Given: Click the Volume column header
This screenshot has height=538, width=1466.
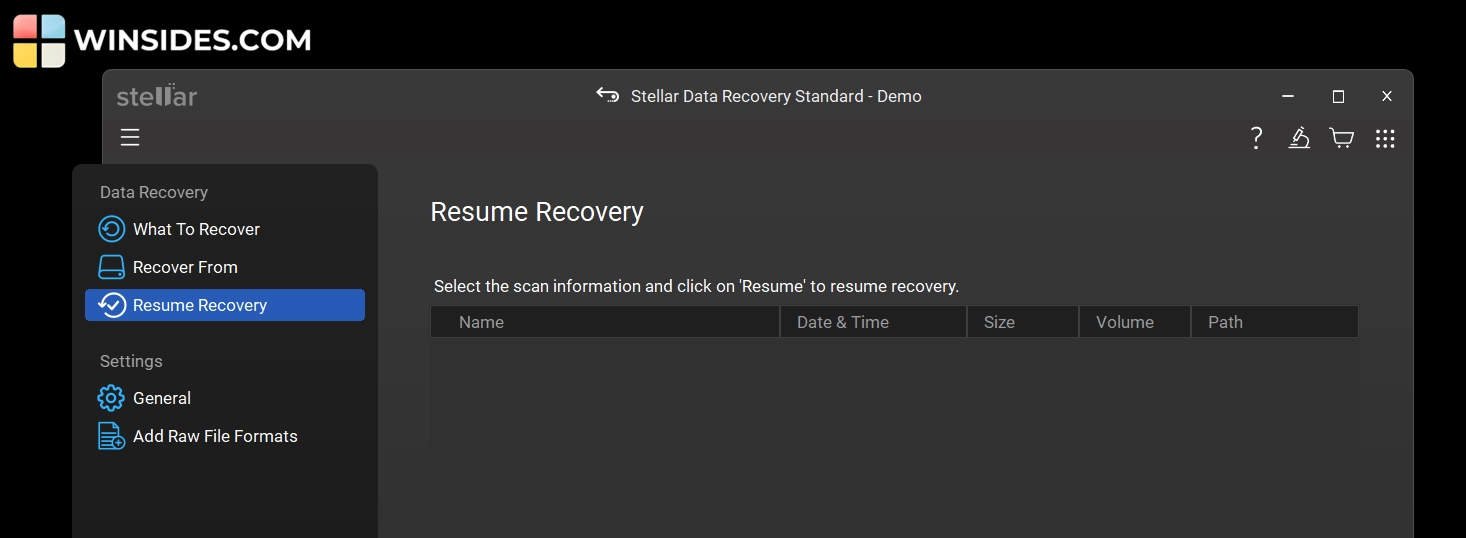Looking at the screenshot, I should tap(1124, 322).
